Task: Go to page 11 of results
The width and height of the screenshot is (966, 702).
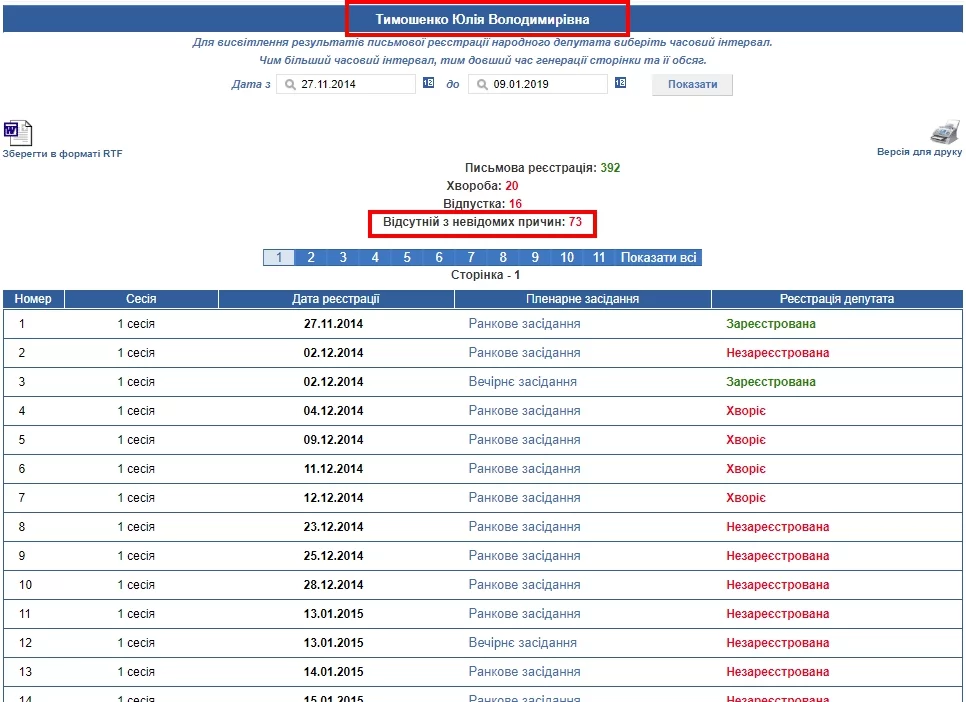Action: click(599, 258)
